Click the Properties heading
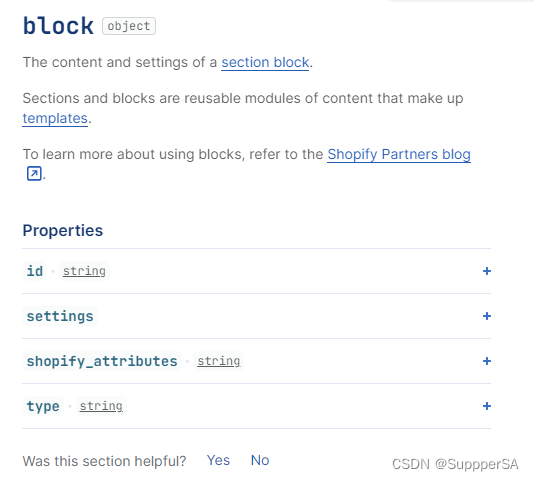534x481 pixels. tap(63, 231)
